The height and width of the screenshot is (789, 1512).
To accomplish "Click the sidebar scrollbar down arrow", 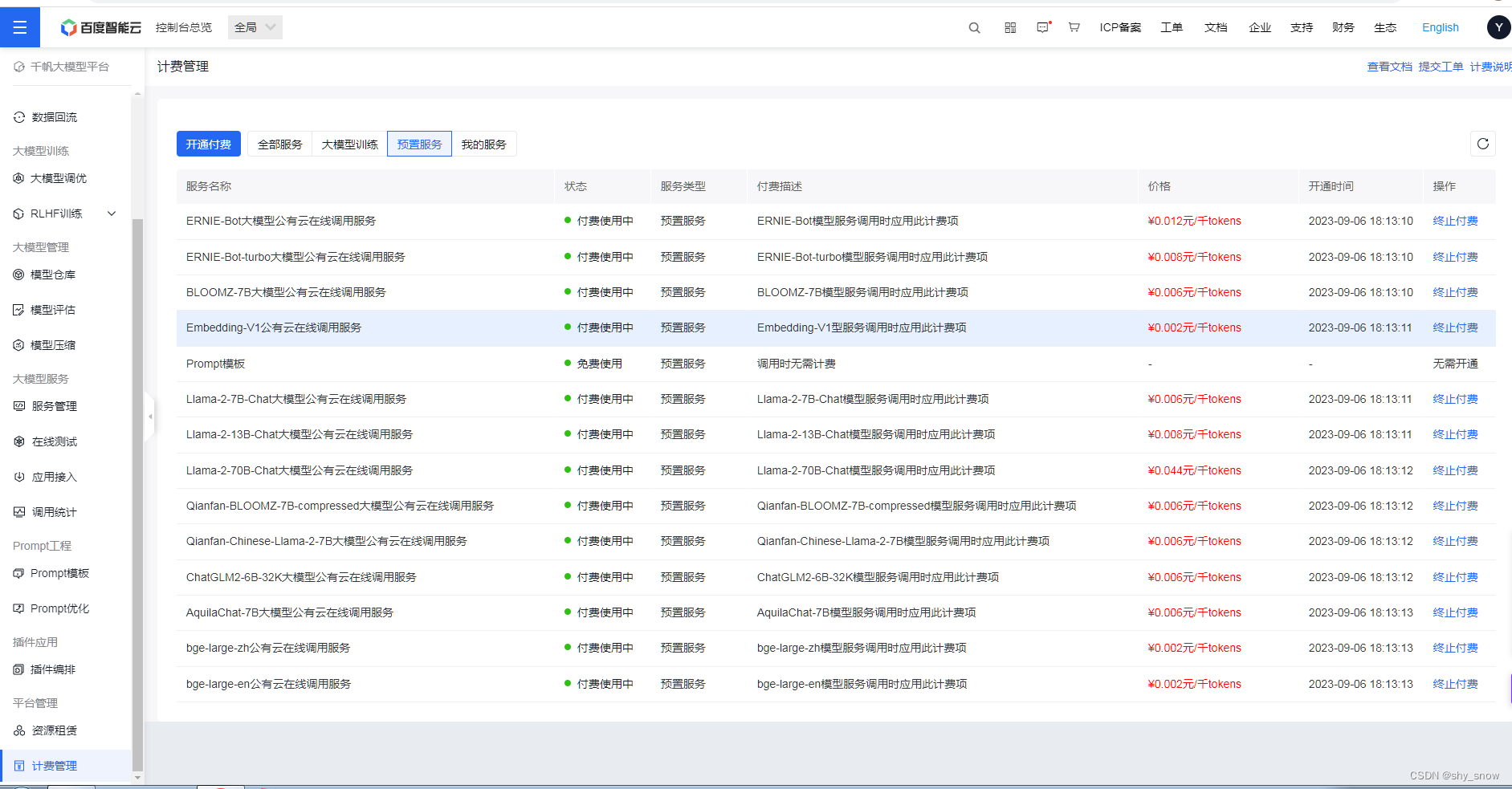I will point(137,777).
